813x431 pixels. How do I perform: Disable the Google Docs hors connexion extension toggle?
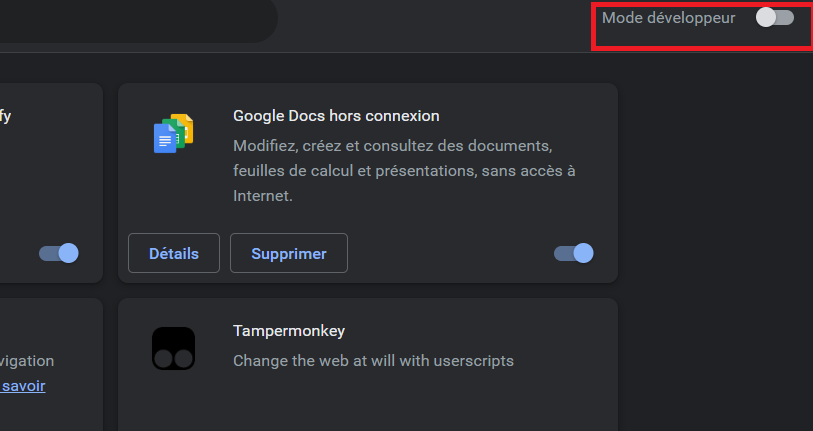pyautogui.click(x=573, y=253)
